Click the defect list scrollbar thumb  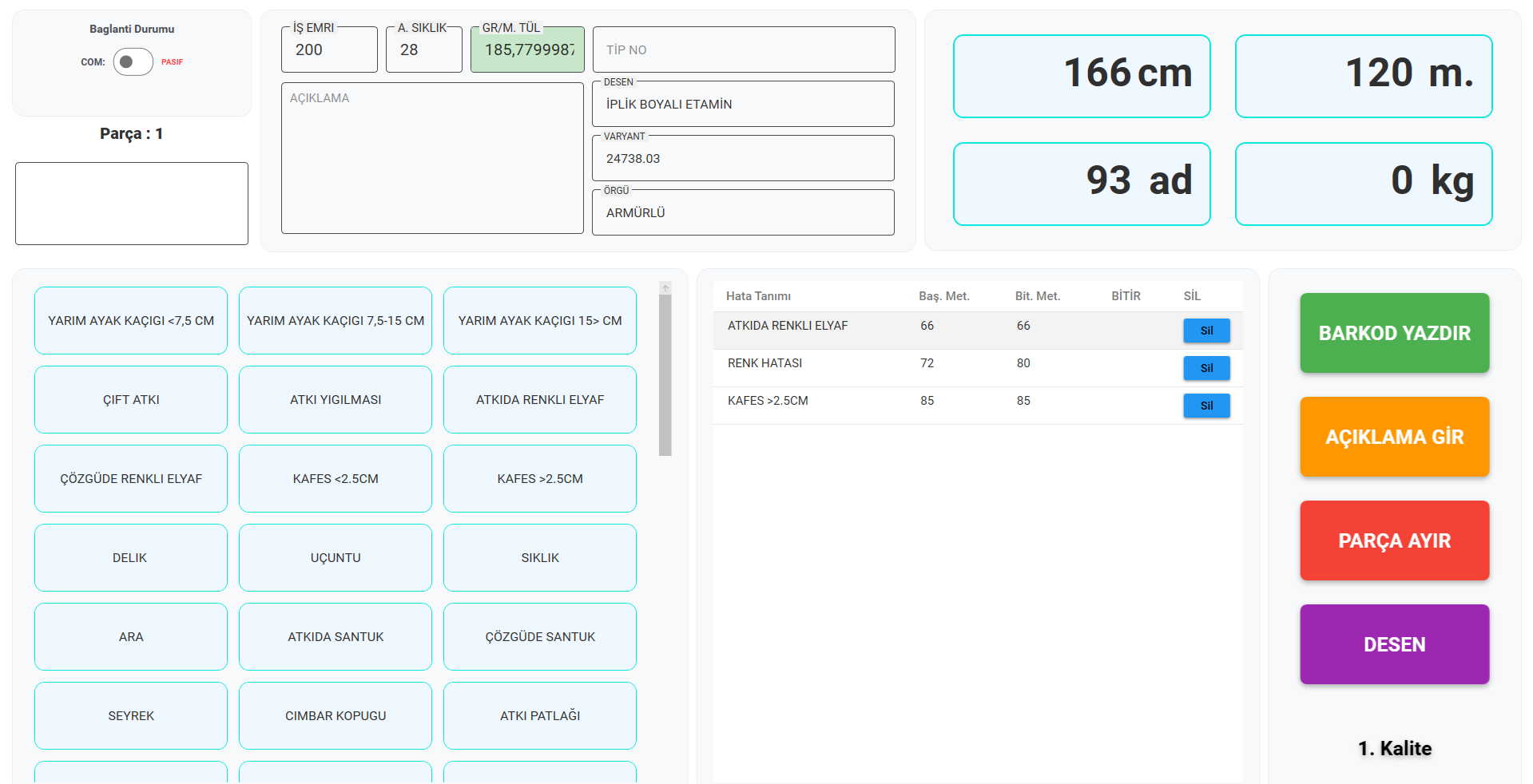point(665,375)
